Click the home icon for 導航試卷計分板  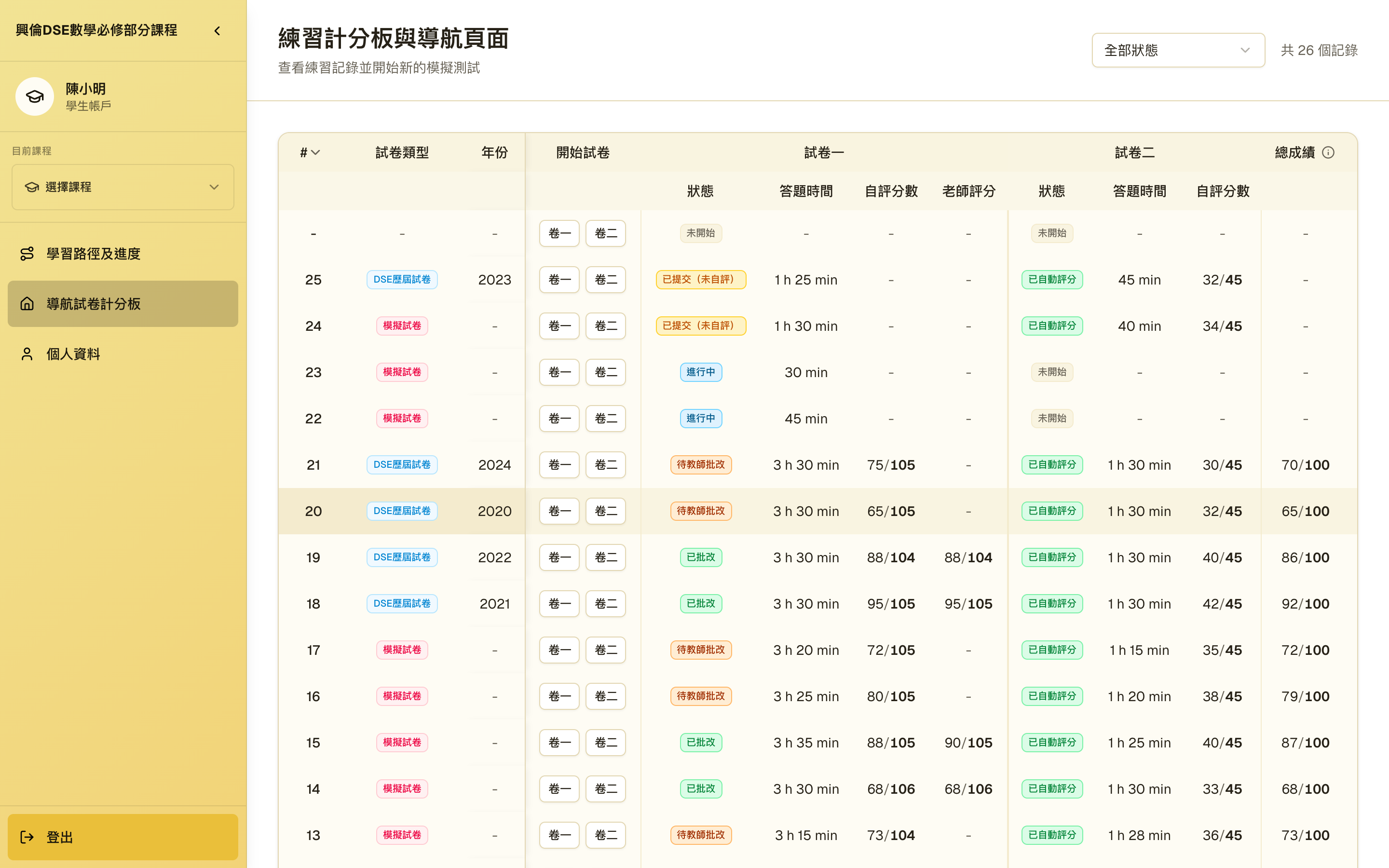(27, 304)
